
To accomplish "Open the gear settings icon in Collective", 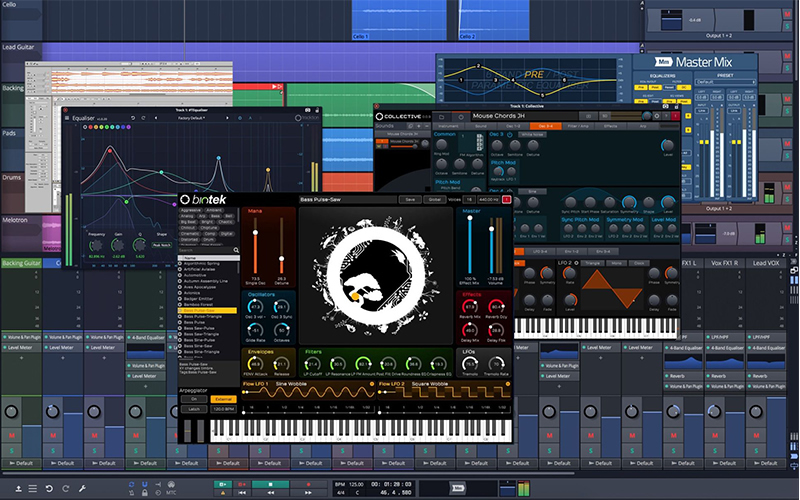I will click(657, 116).
